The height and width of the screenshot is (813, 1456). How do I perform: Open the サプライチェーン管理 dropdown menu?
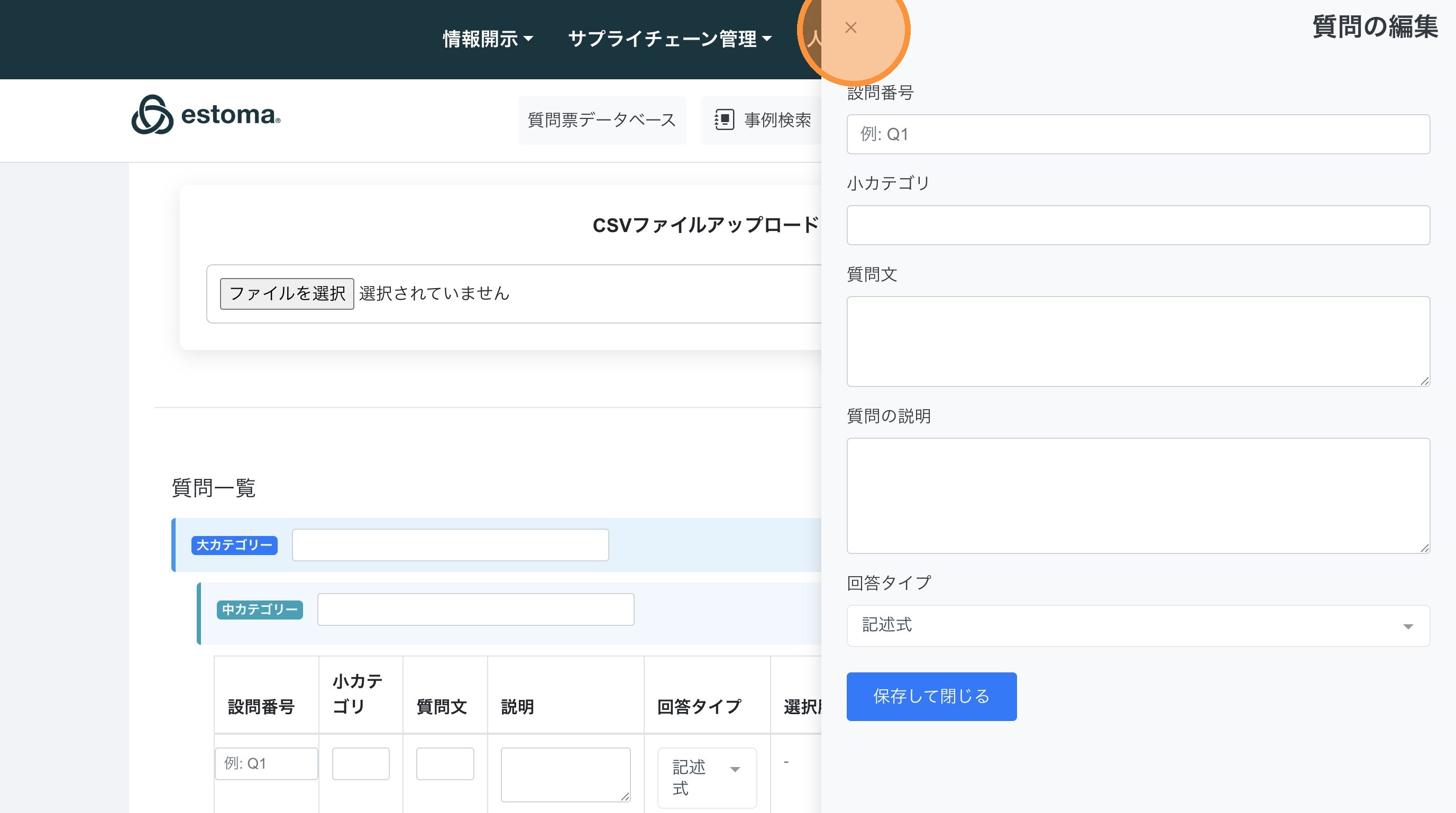669,39
